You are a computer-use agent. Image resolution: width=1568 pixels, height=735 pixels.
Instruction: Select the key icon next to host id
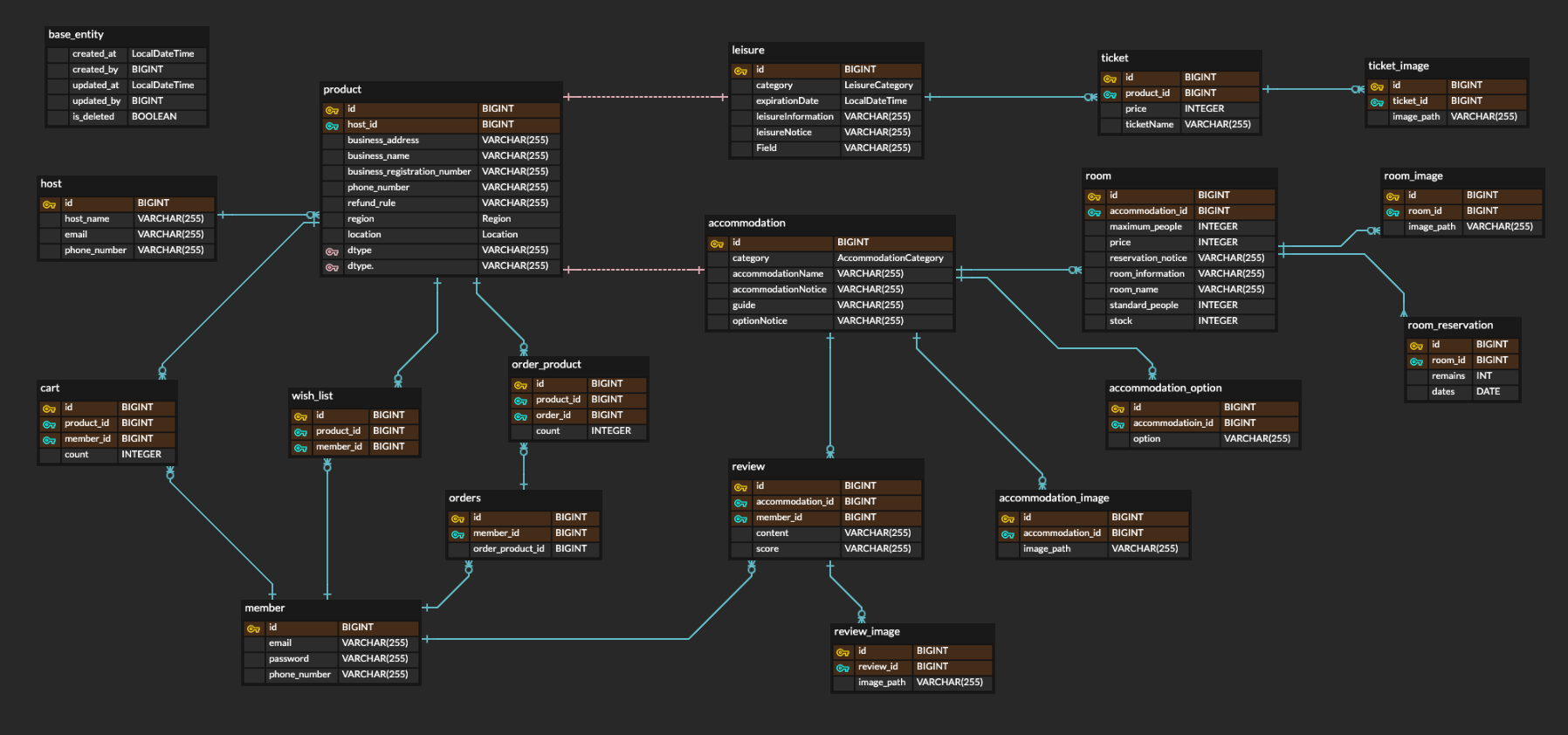[49, 204]
